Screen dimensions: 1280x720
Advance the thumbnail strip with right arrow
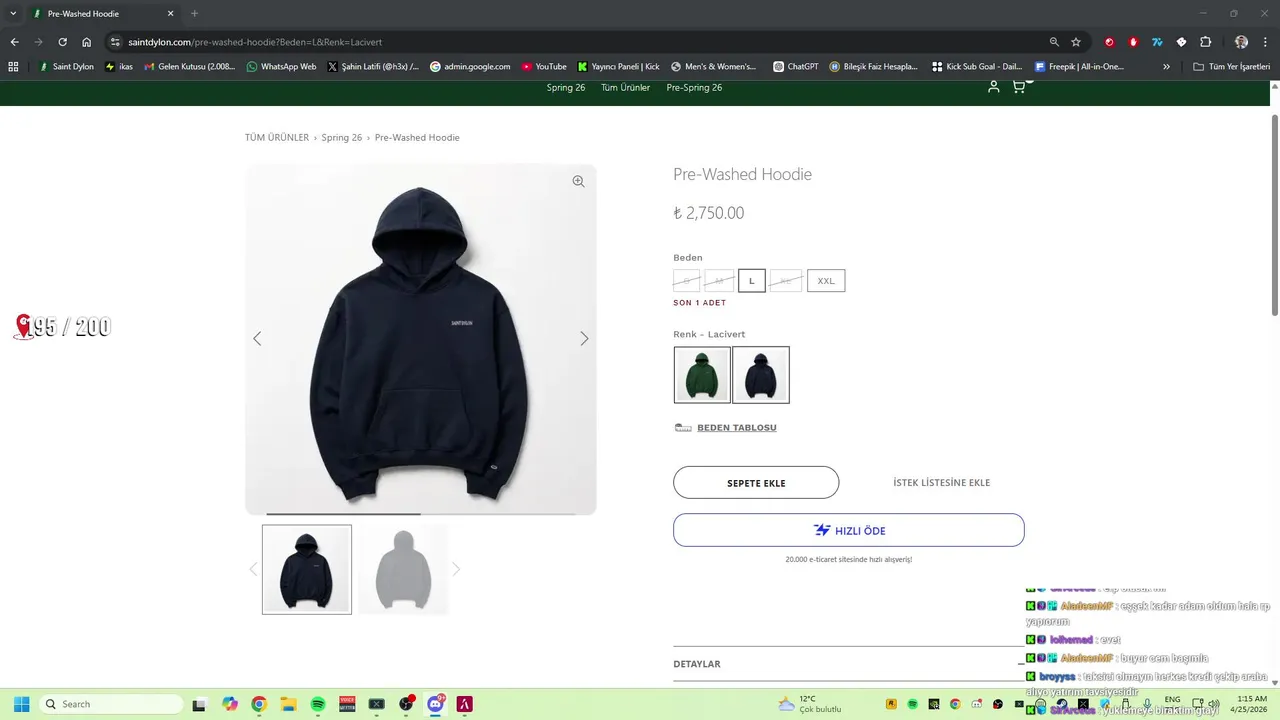coord(456,569)
